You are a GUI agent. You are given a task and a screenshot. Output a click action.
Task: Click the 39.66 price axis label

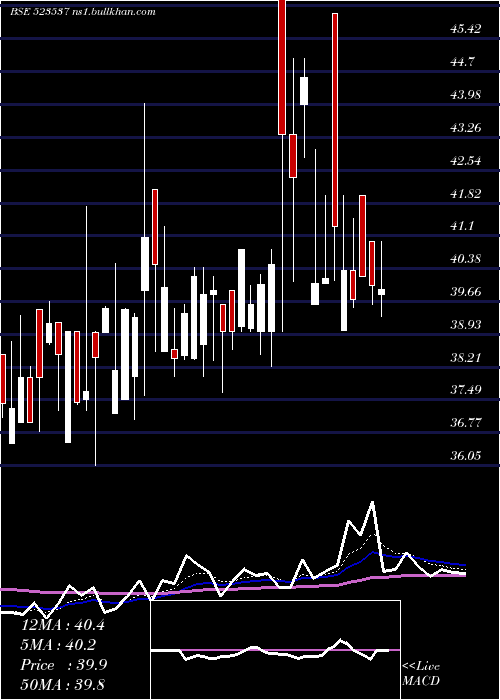click(466, 292)
